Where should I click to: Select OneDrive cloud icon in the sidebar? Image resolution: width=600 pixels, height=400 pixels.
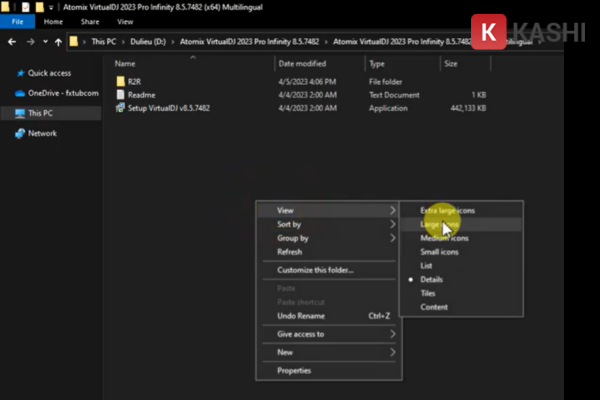click(19, 93)
